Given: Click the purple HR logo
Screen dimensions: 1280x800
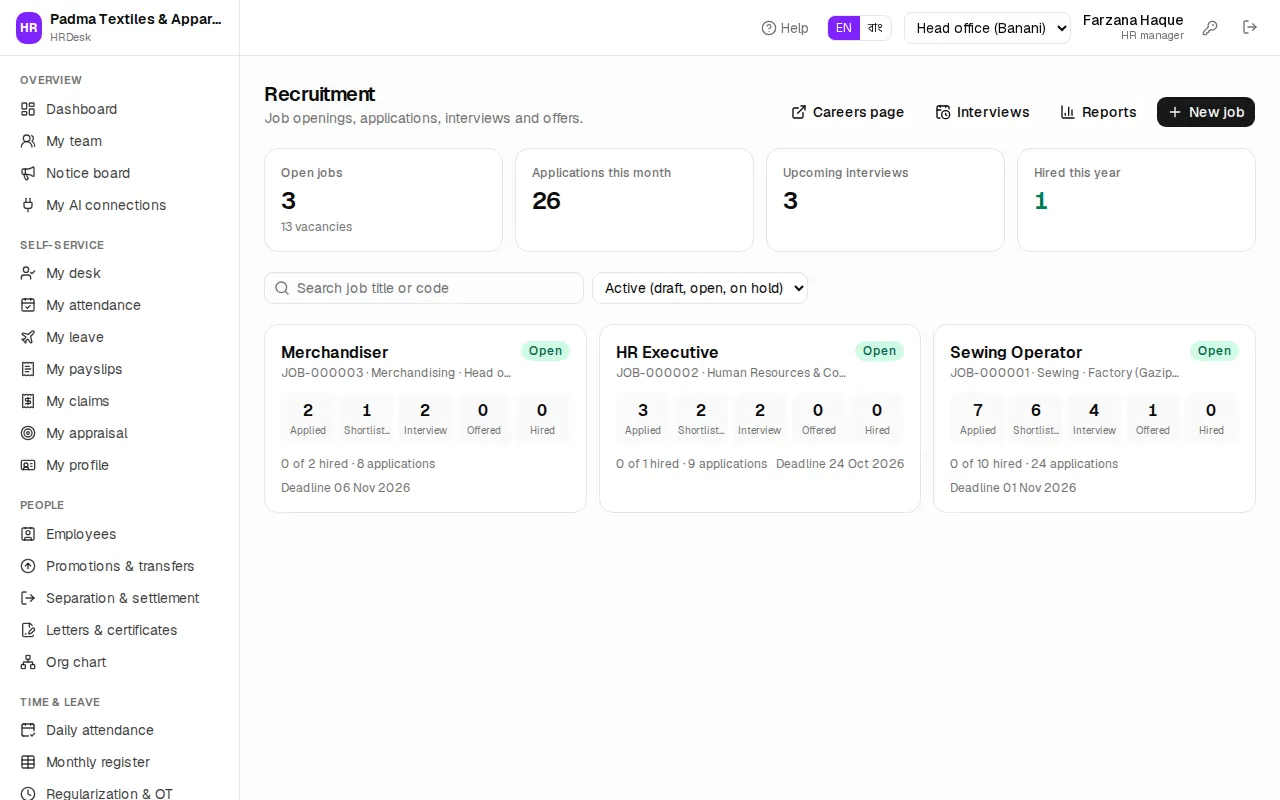Looking at the screenshot, I should (x=29, y=28).
